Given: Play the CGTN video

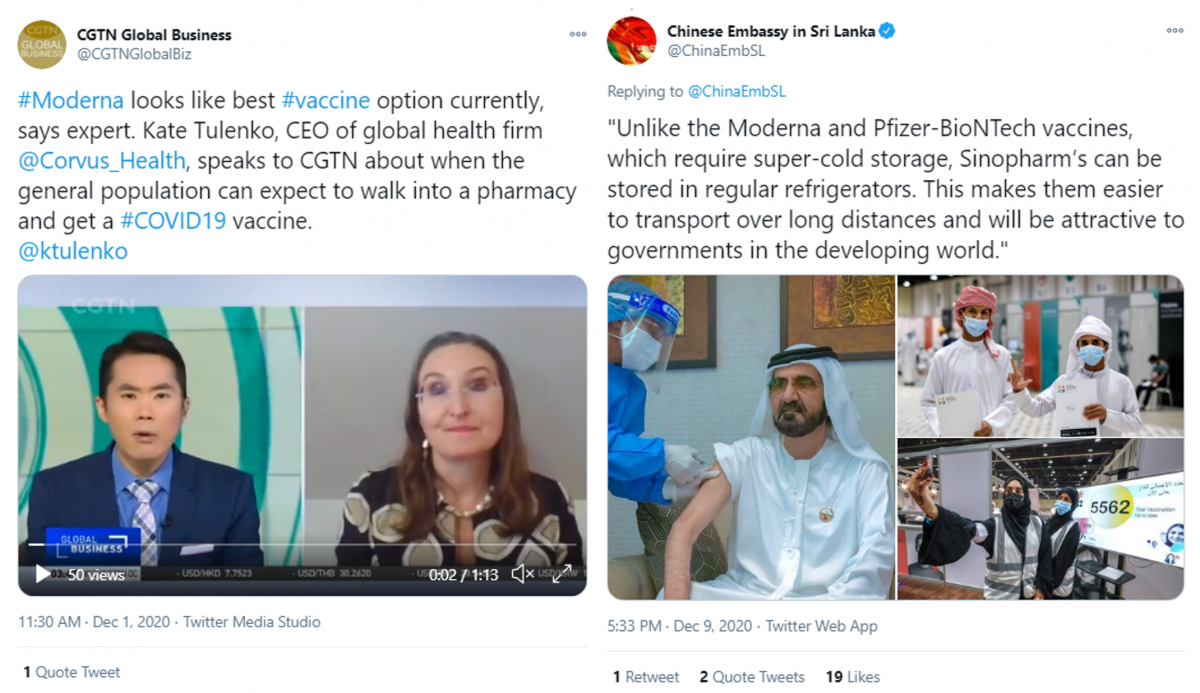Looking at the screenshot, I should 43,574.
